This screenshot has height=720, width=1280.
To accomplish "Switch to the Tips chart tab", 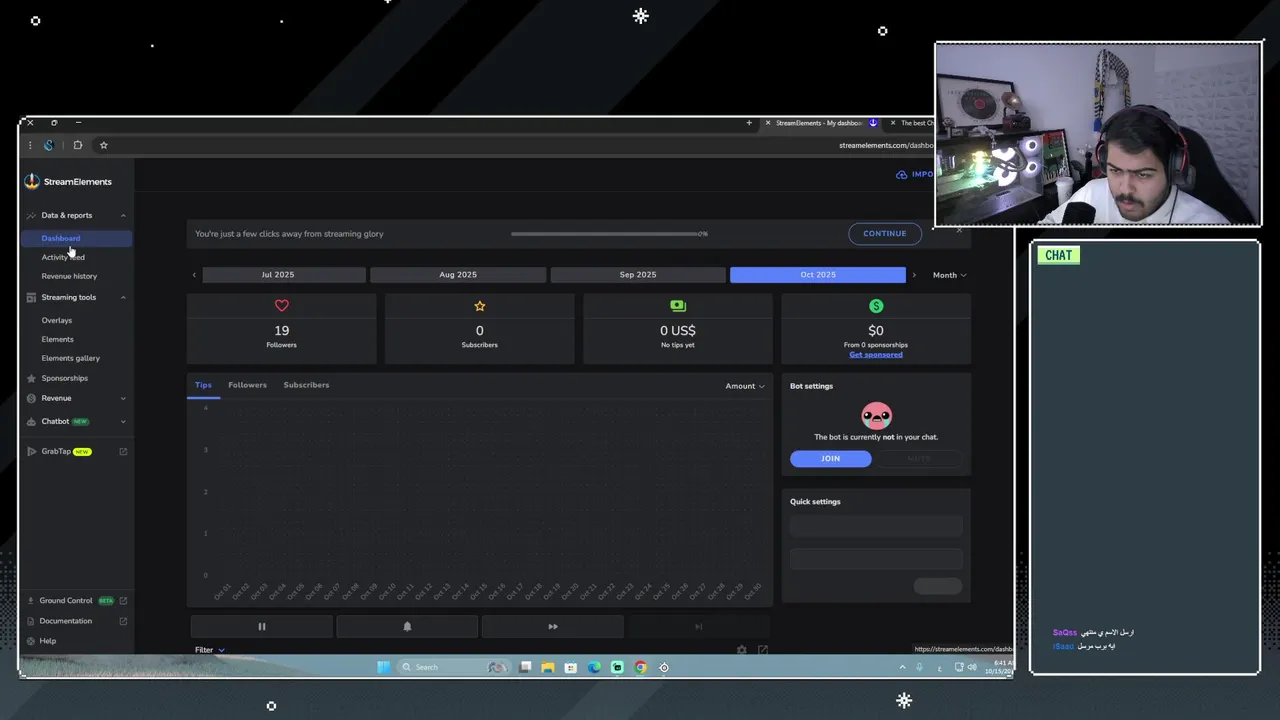I will [x=203, y=385].
